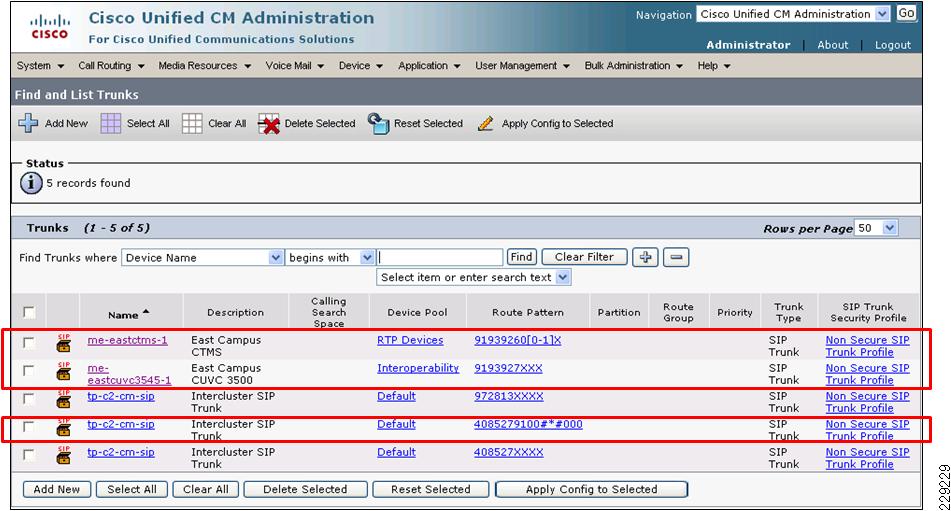Screen dimensions: 951x511
Task: Open the Voice Mail menu
Action: (294, 65)
